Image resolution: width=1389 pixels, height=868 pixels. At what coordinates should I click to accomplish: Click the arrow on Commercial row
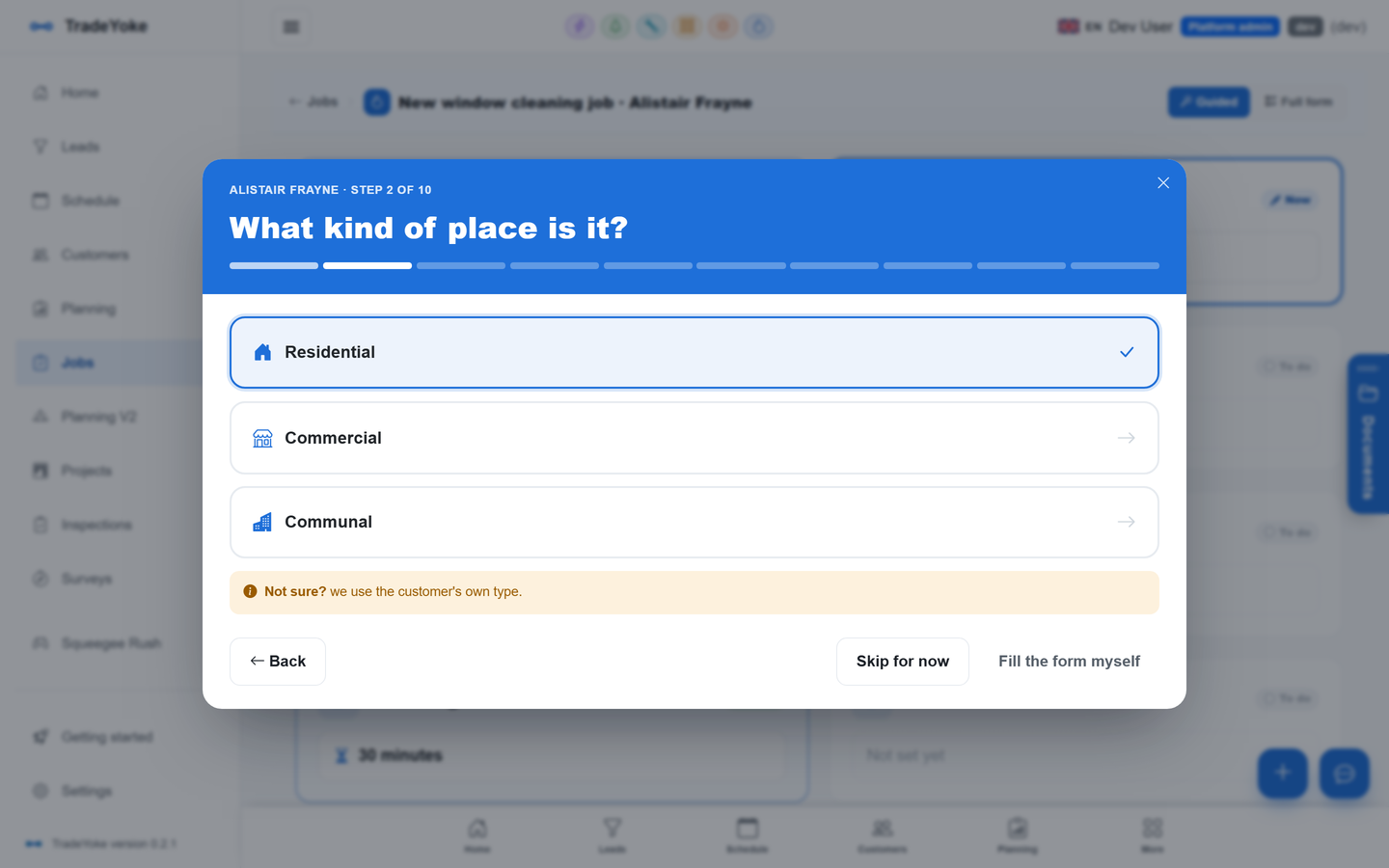(x=1126, y=438)
